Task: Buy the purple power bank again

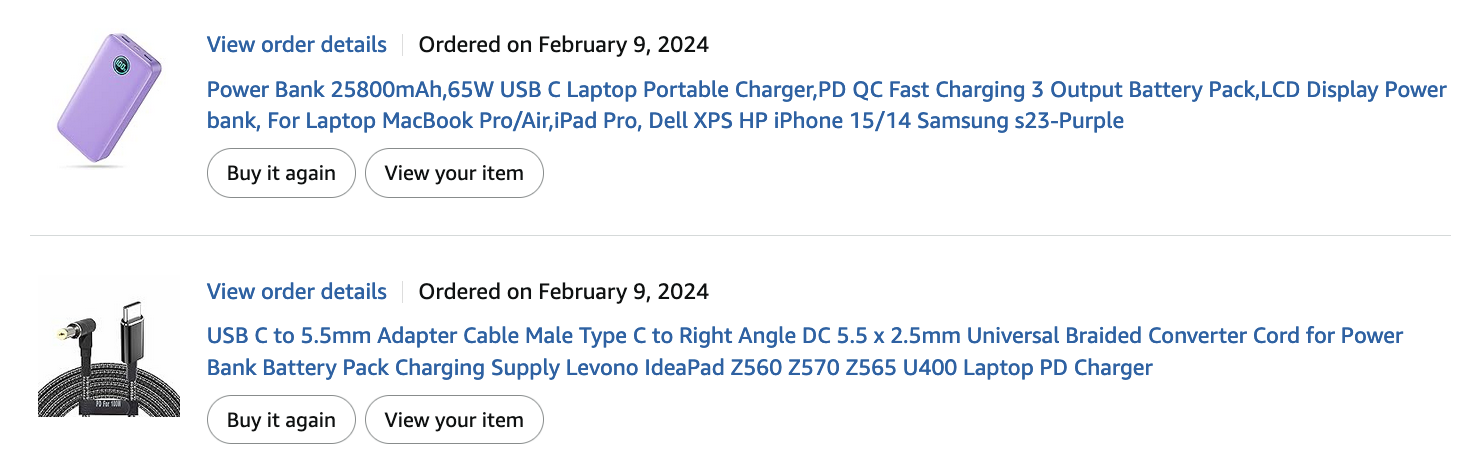Action: [x=281, y=173]
